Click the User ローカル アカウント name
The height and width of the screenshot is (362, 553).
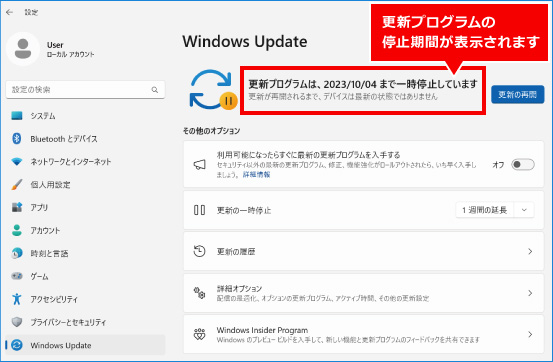click(71, 49)
